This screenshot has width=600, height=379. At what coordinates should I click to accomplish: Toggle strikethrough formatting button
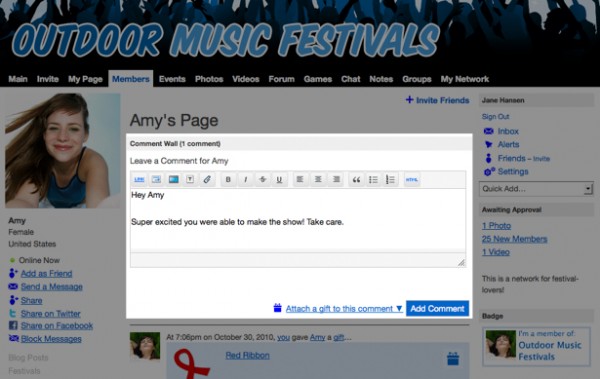(262, 179)
